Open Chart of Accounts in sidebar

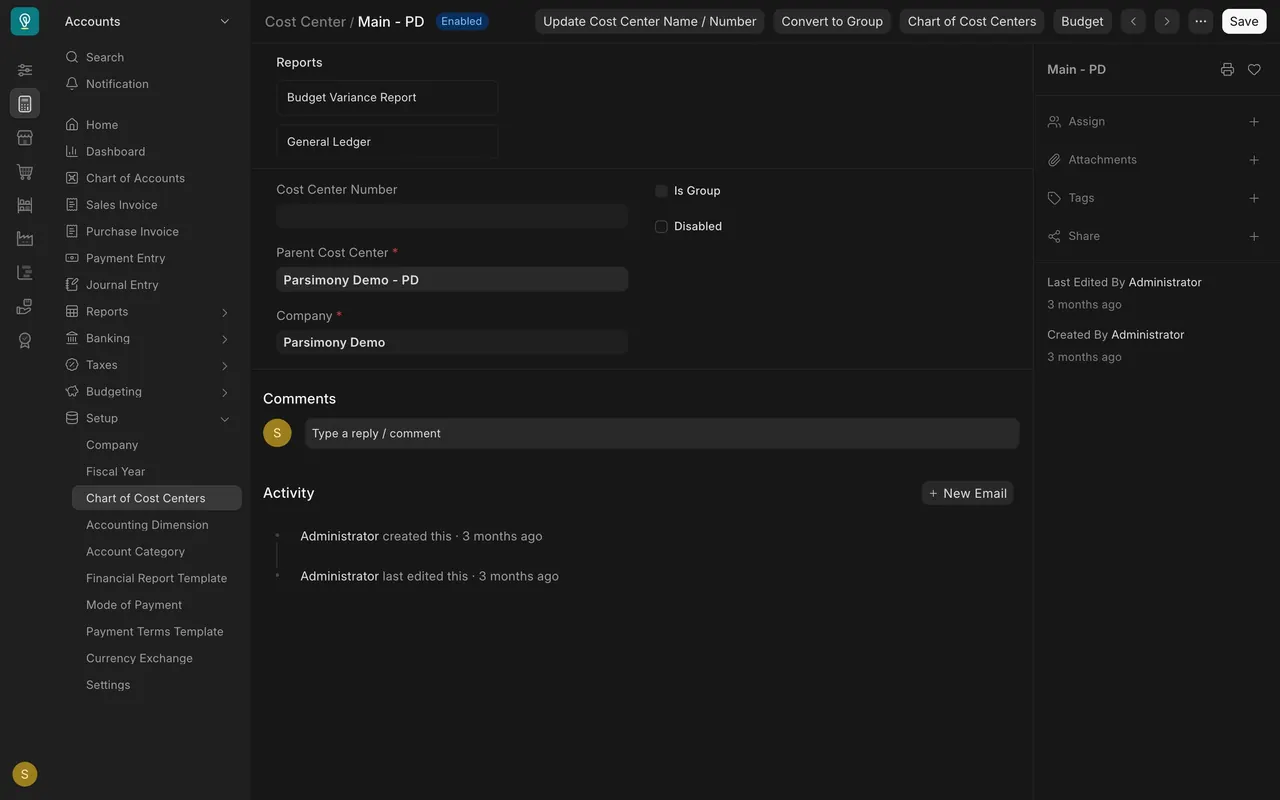click(135, 178)
